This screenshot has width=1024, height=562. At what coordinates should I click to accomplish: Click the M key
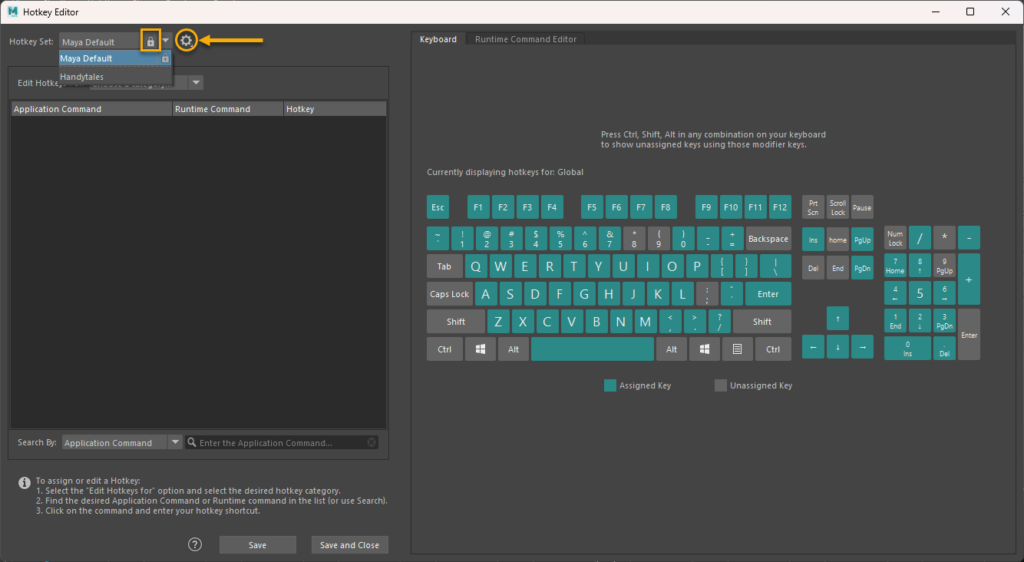click(x=645, y=322)
